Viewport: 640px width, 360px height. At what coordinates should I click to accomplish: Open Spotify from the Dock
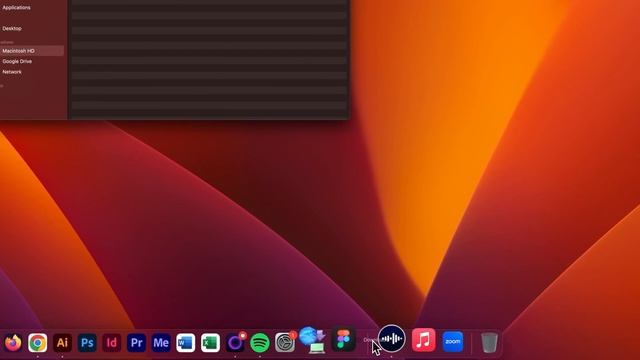pos(260,342)
